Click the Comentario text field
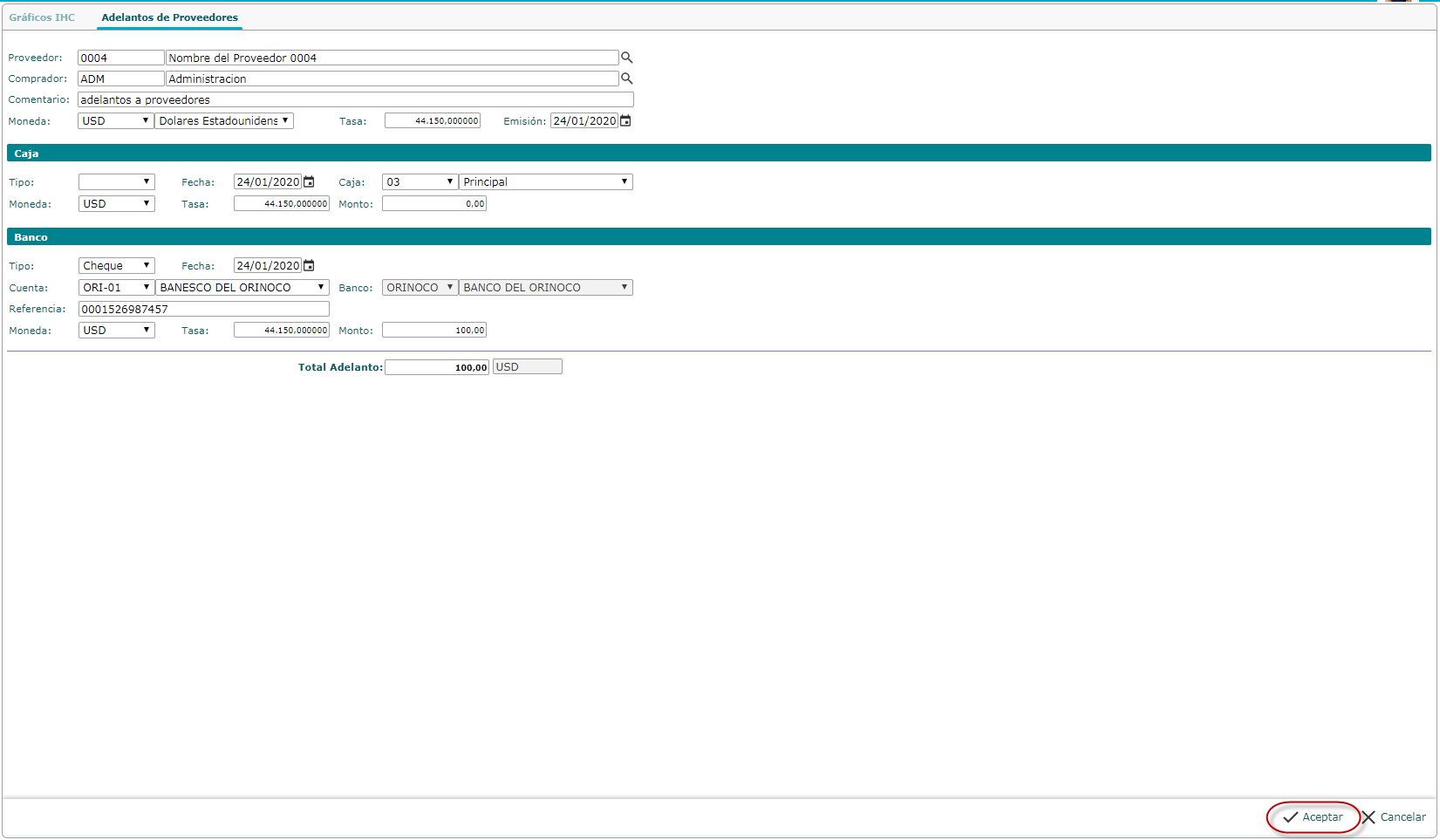 pos(355,100)
